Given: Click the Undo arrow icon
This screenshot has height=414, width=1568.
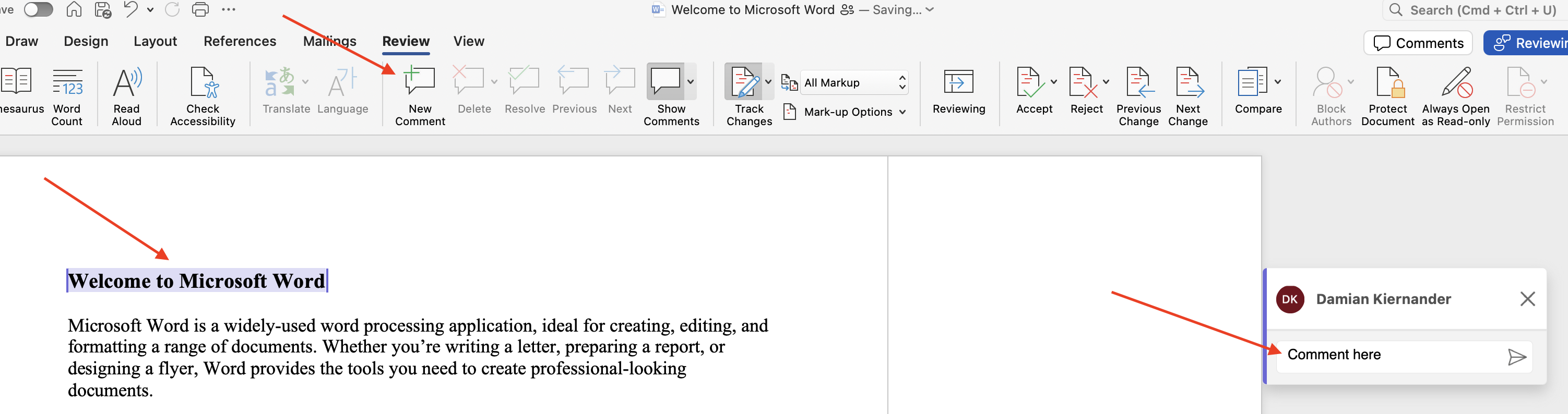Looking at the screenshot, I should click(x=130, y=10).
